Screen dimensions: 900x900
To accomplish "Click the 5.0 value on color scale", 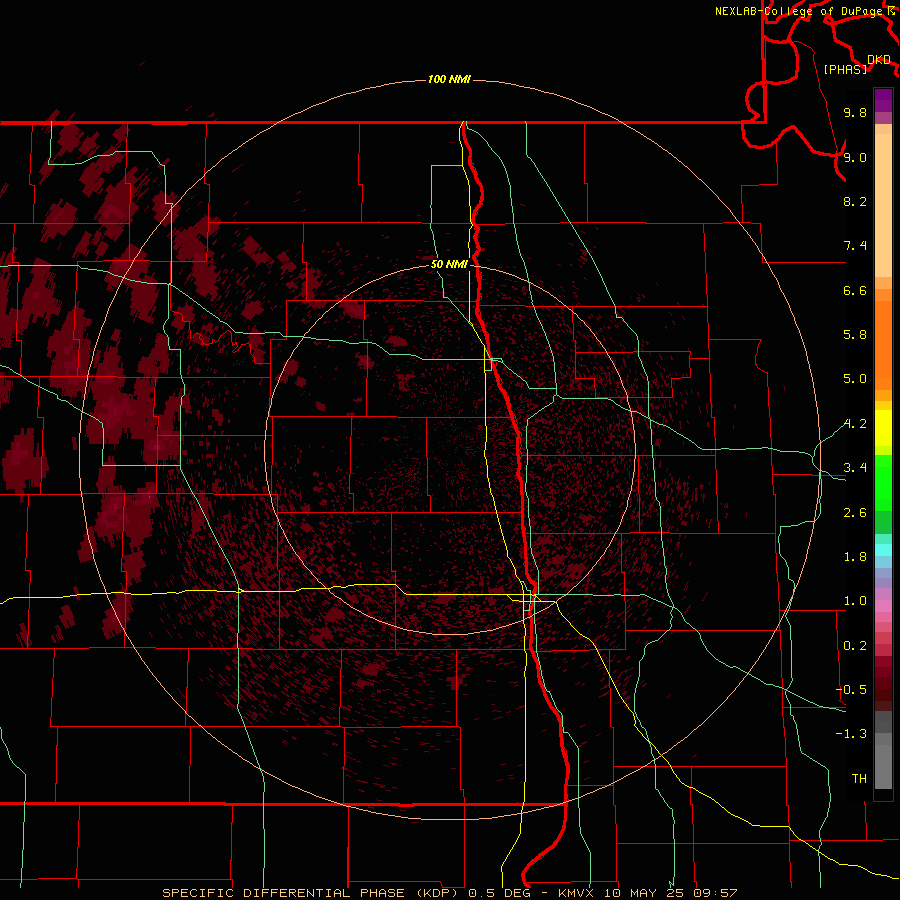I will (855, 379).
